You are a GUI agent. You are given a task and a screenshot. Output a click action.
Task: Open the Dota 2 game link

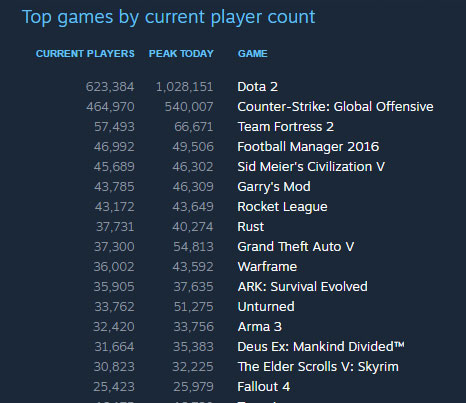257,87
